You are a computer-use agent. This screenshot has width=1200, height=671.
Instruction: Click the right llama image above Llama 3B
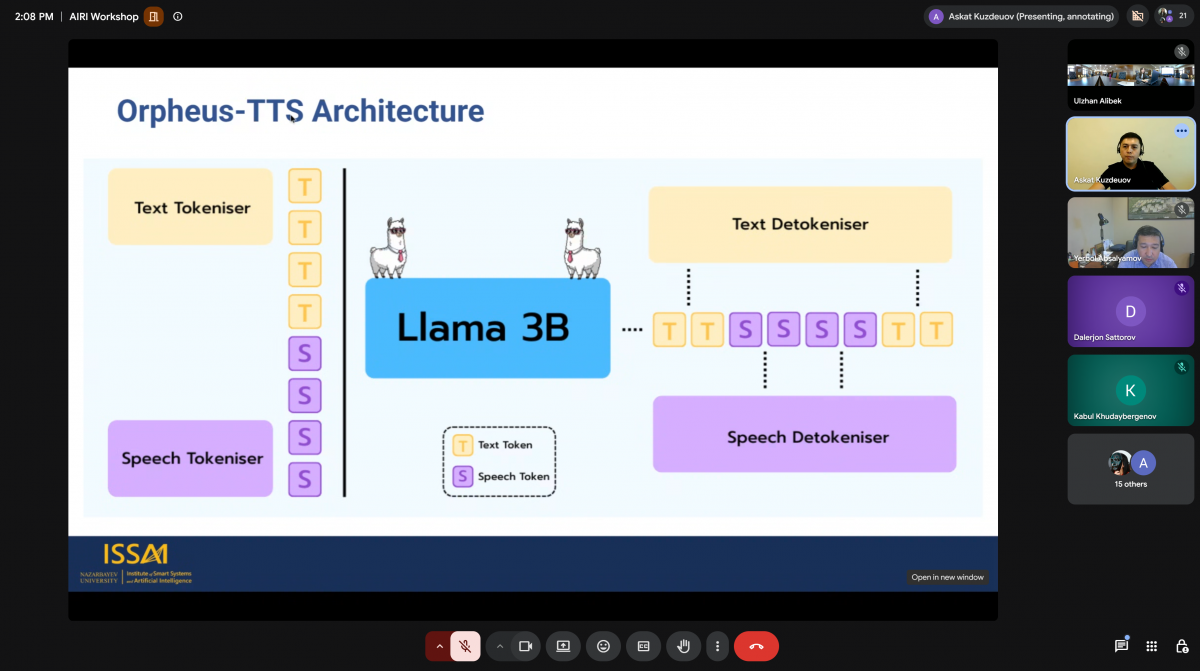click(580, 247)
